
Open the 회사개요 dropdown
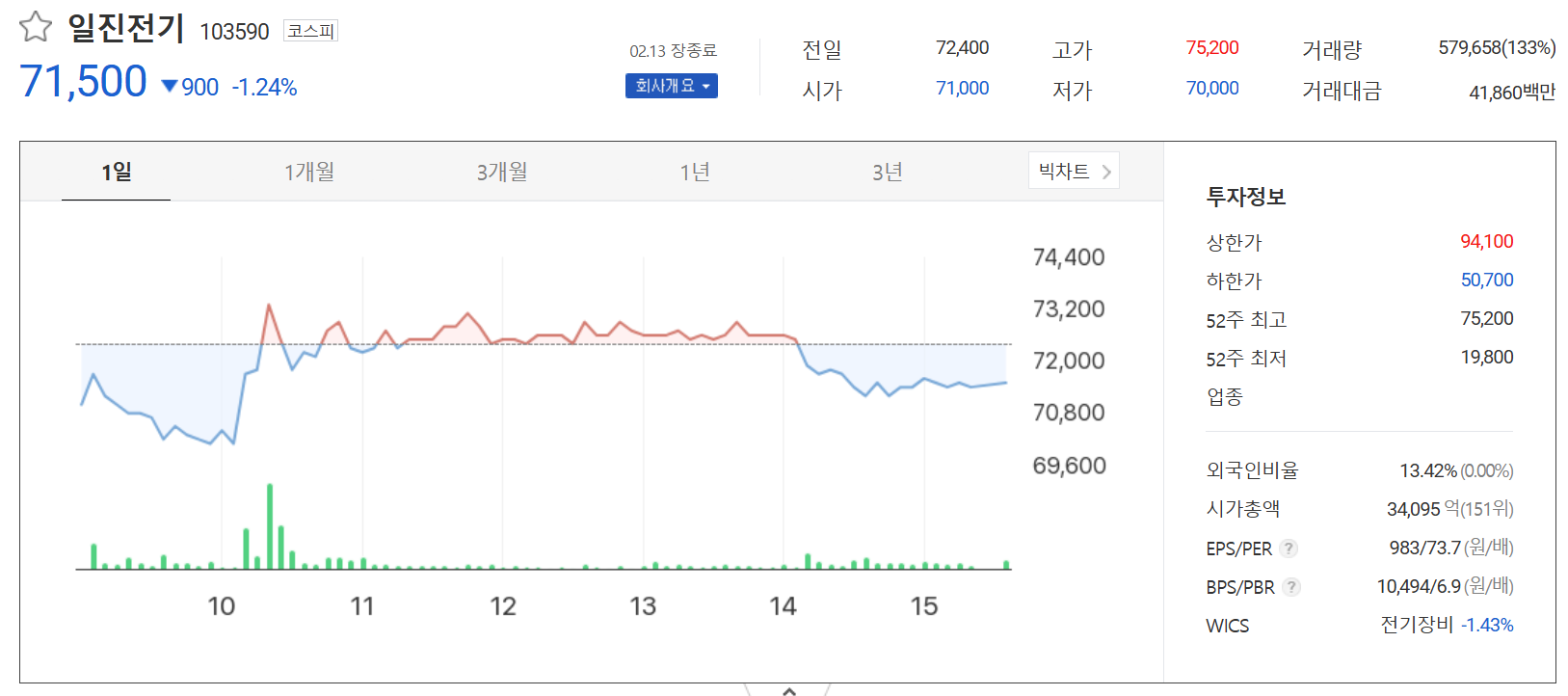pos(672,86)
